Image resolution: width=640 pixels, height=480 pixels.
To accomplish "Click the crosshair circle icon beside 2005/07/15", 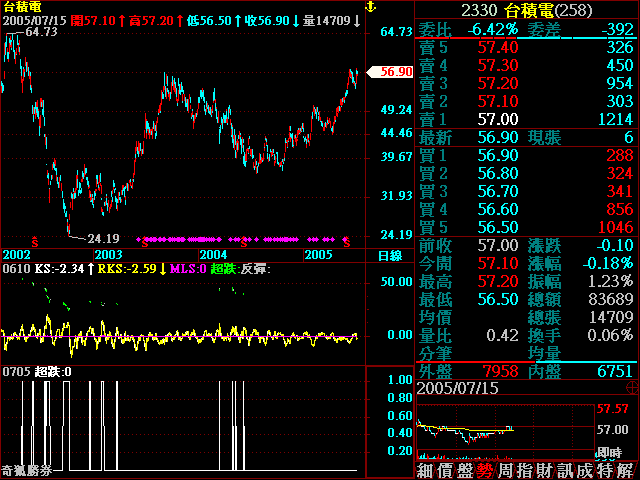I will pos(630,386).
